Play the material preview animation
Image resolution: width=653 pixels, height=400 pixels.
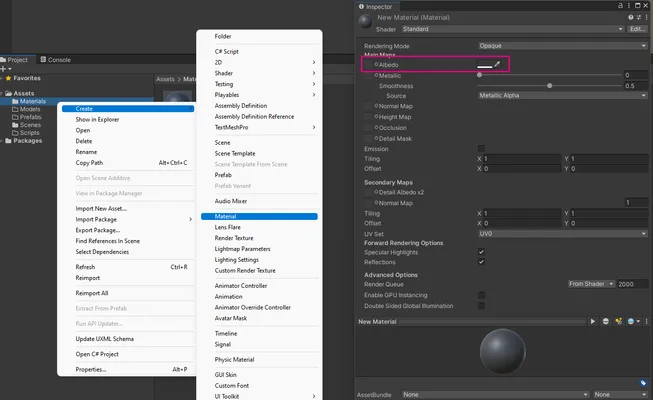[593, 321]
